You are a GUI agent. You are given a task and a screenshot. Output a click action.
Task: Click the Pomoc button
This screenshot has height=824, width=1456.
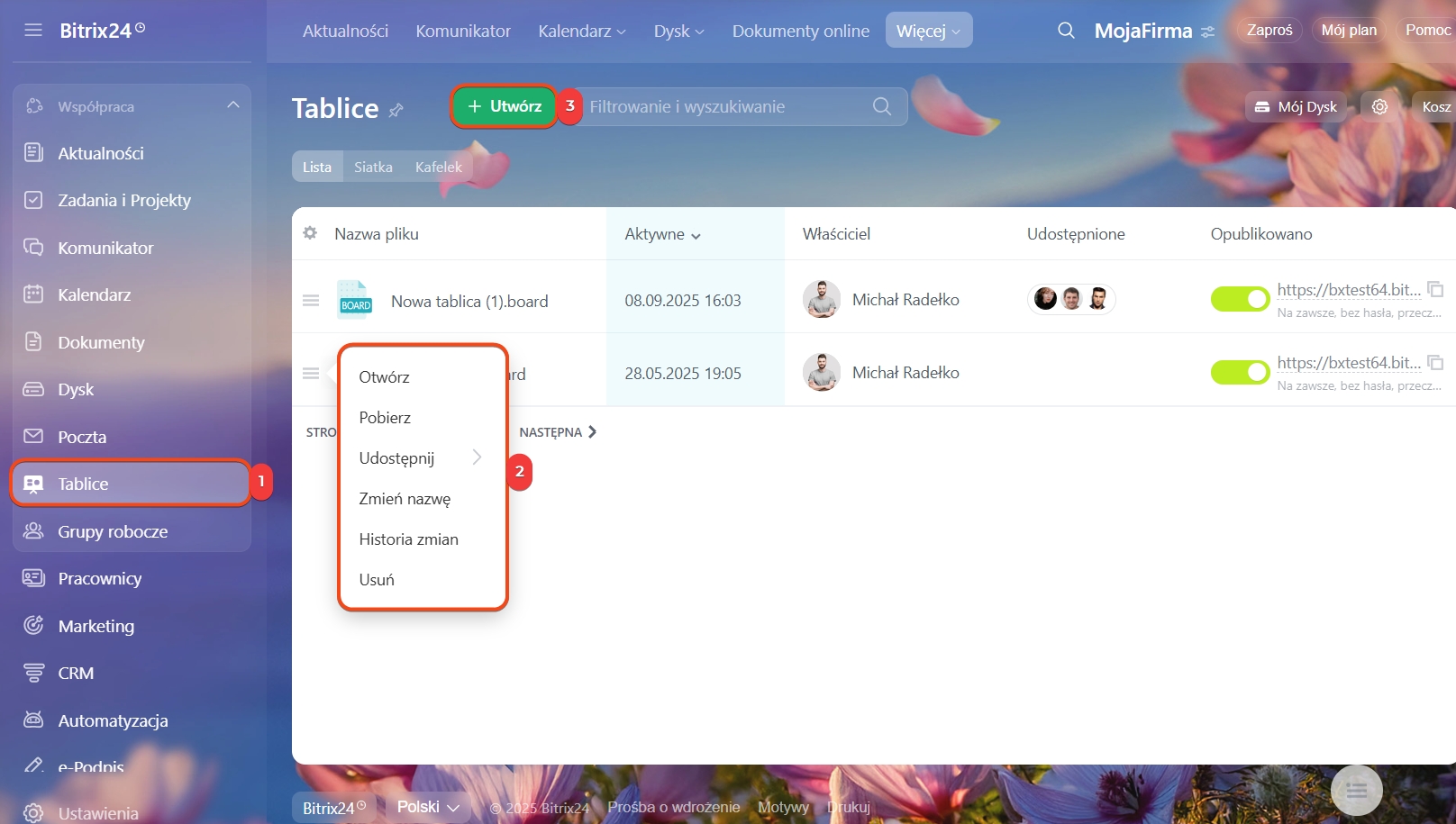click(1426, 30)
